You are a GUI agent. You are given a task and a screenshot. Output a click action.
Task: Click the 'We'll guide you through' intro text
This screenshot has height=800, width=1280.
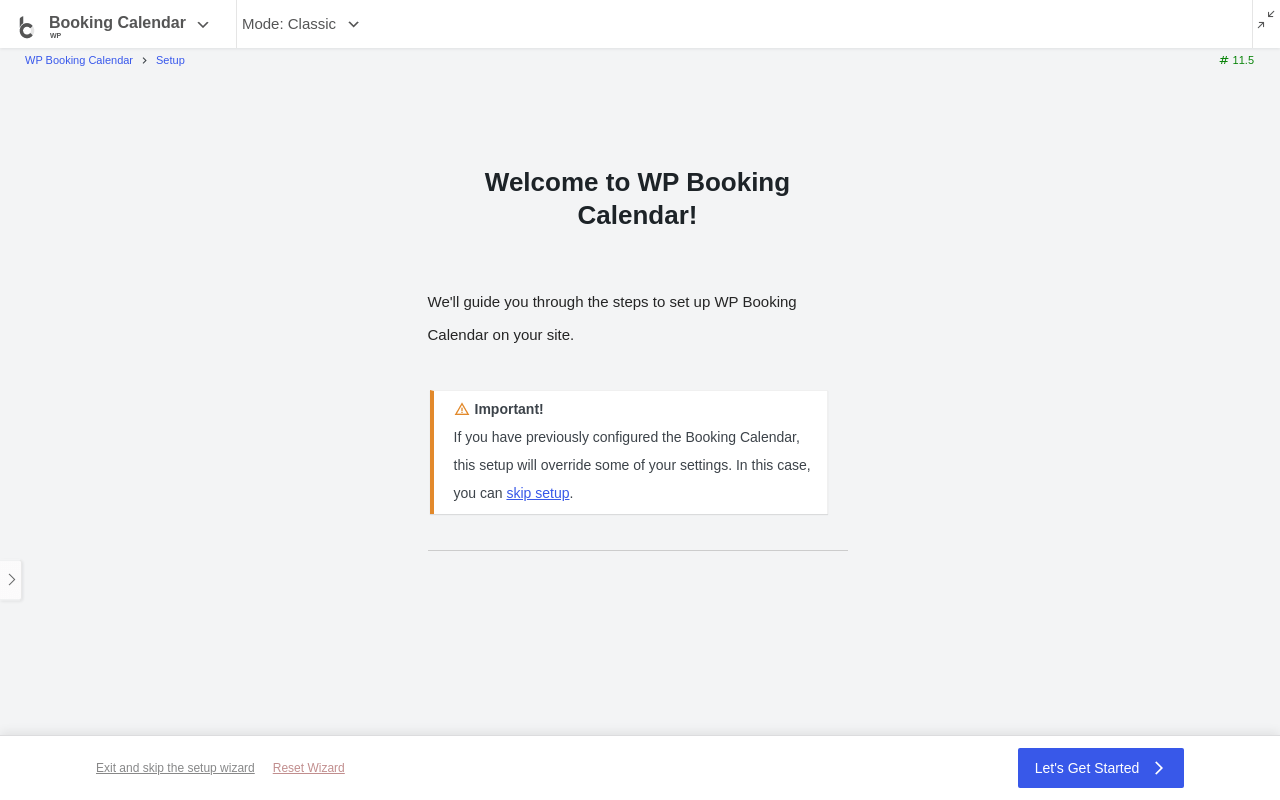tap(612, 318)
